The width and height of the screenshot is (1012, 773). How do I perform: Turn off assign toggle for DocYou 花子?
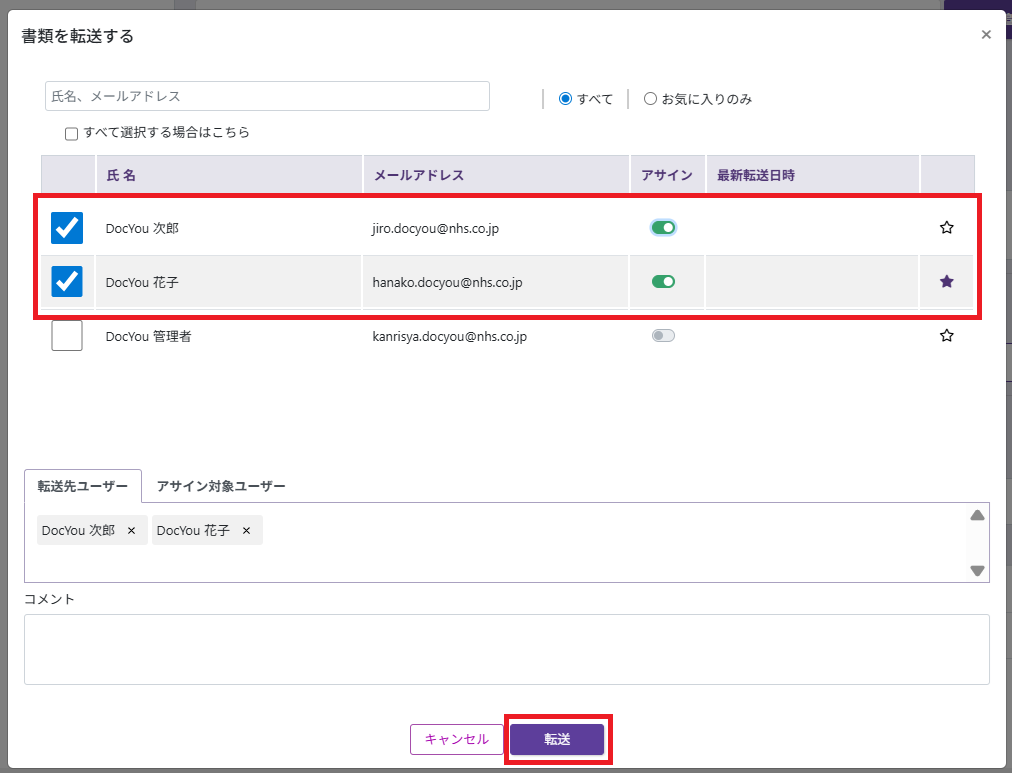coord(663,282)
